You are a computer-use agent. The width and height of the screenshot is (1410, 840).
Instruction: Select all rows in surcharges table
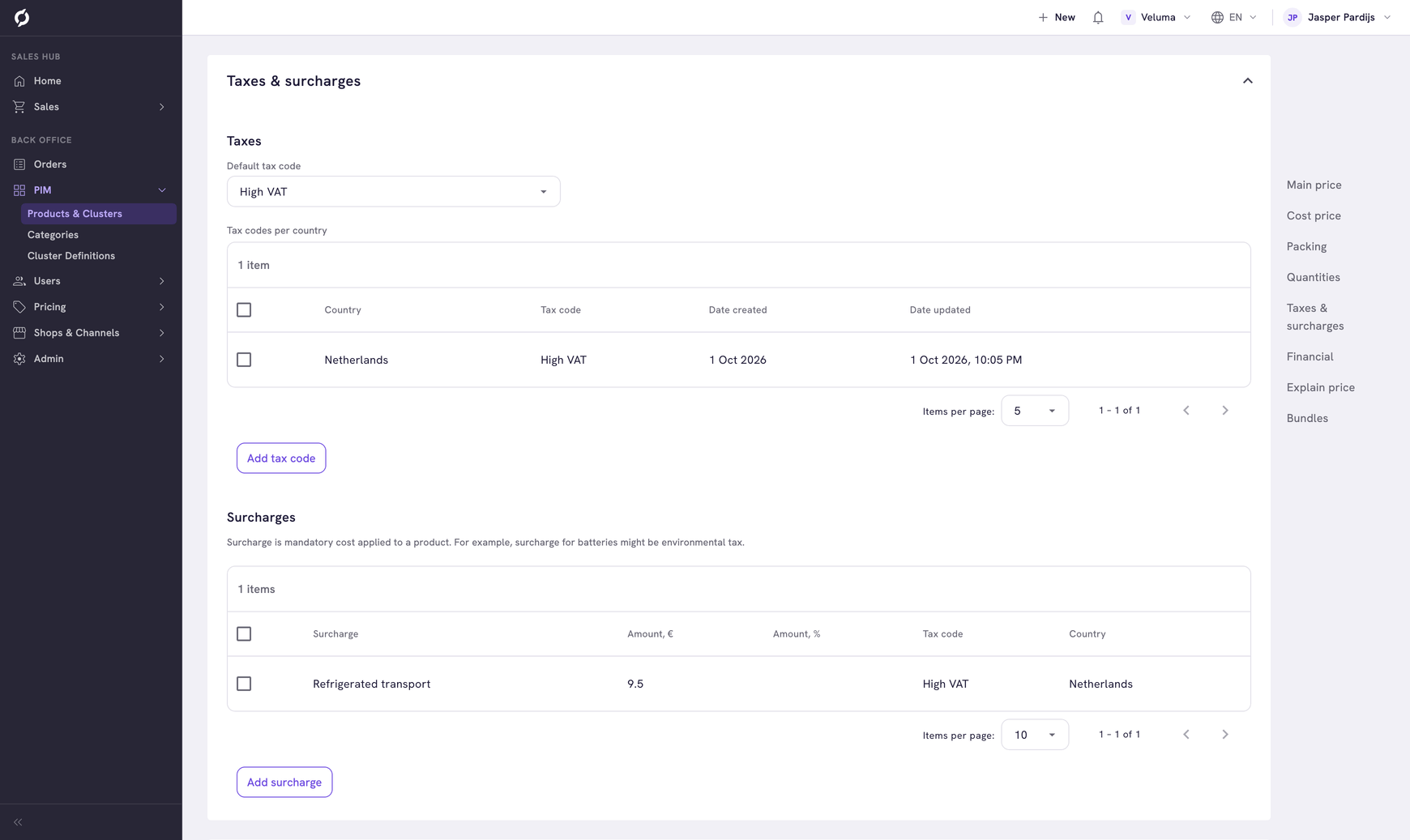(244, 634)
